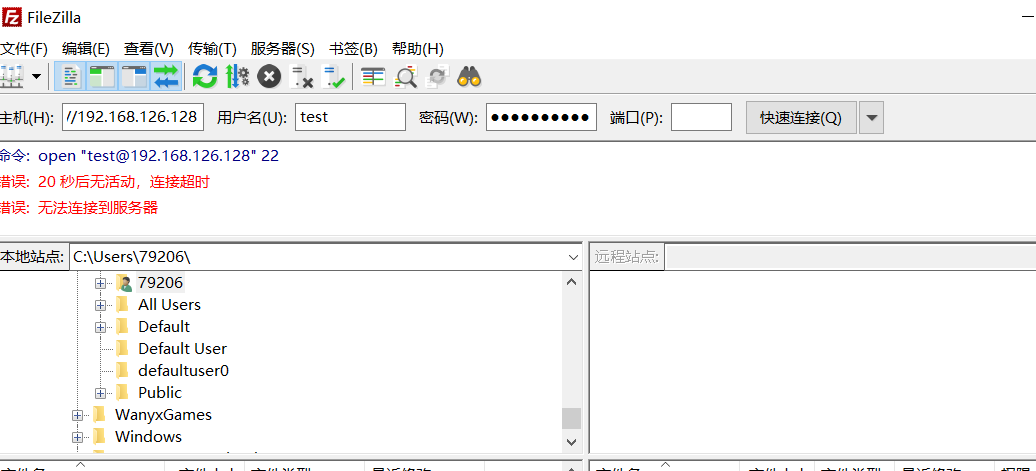Select the WanyxGames folder
This screenshot has width=1036, height=471.
click(163, 415)
